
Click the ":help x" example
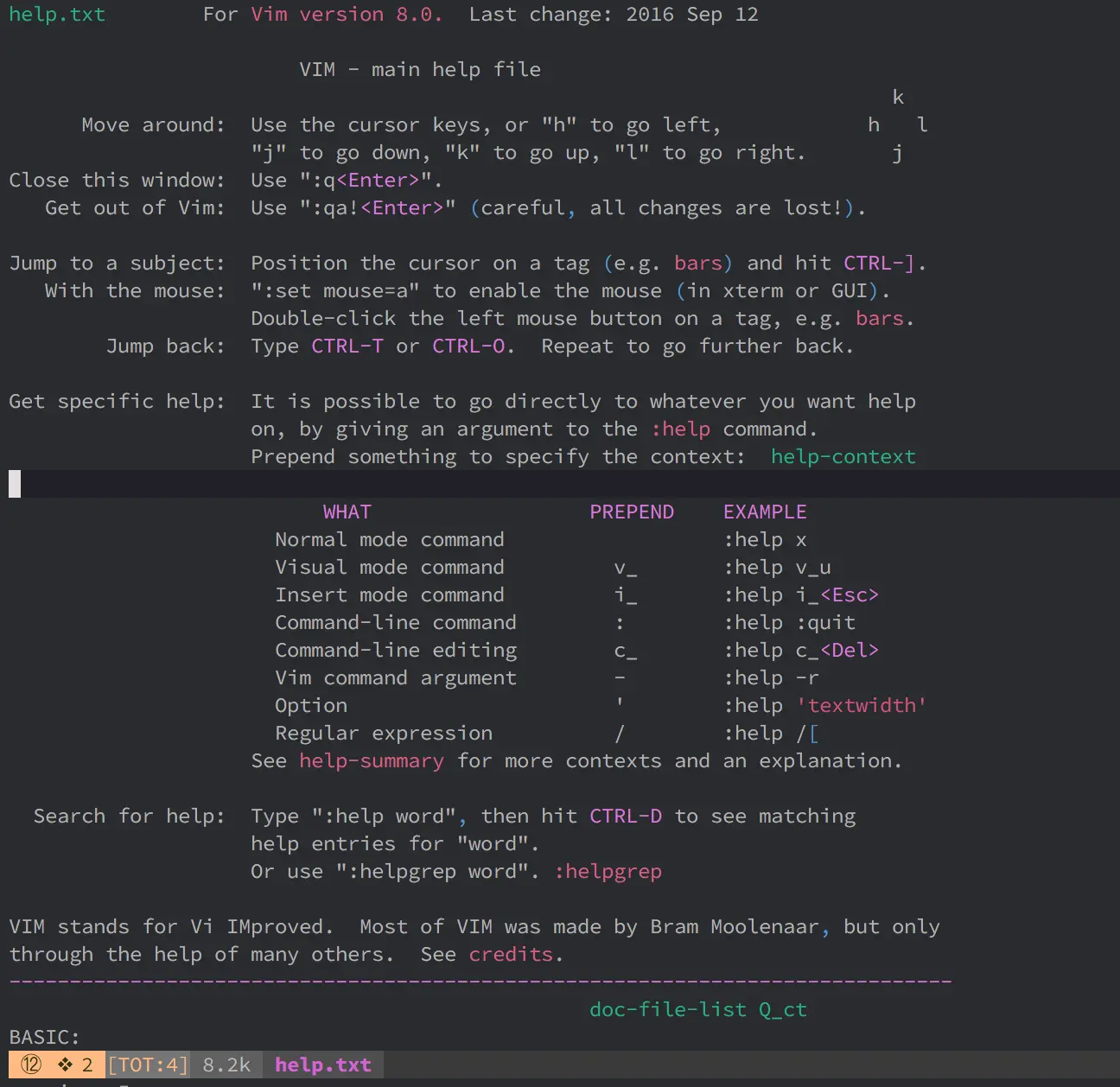[765, 540]
